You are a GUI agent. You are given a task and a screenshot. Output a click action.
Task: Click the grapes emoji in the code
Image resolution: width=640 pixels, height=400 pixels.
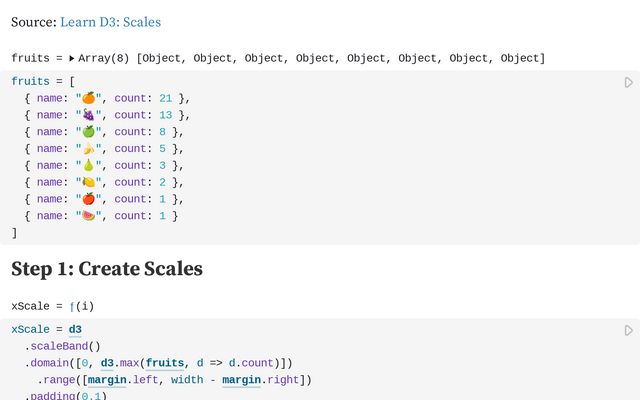tap(89, 115)
